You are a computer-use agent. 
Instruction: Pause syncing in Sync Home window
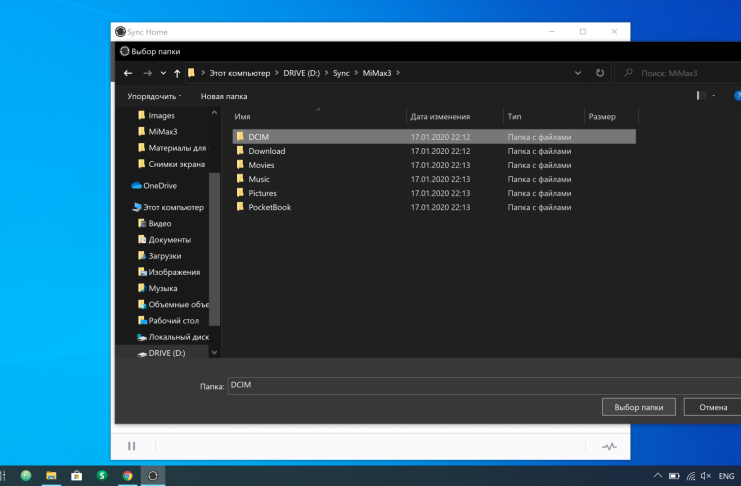pos(131,446)
